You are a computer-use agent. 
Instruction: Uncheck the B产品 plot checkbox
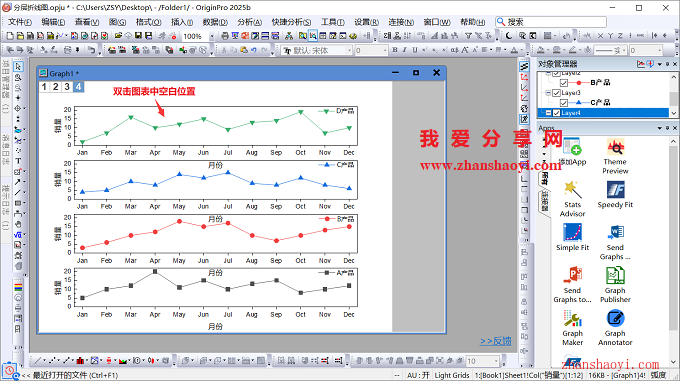click(564, 82)
